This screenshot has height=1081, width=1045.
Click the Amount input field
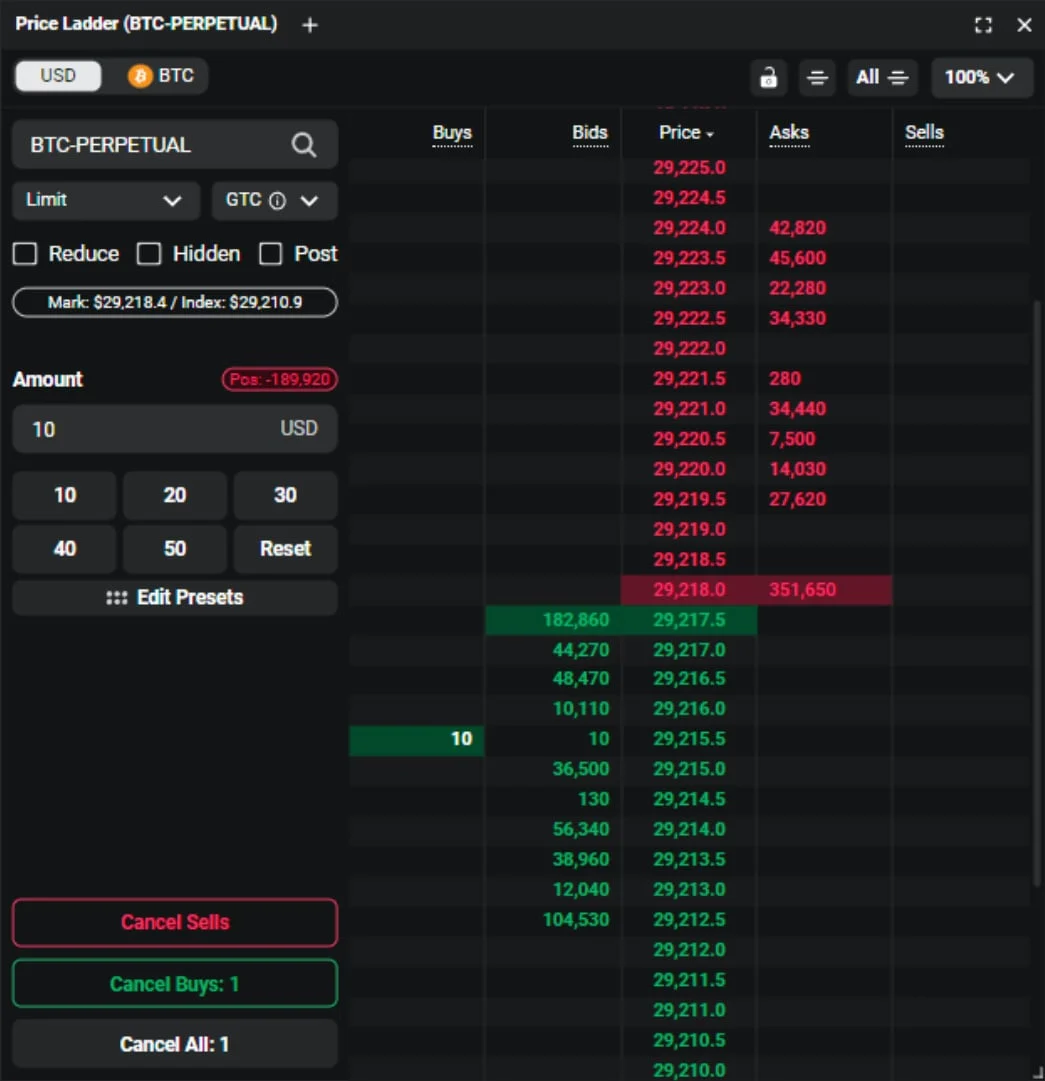point(175,429)
